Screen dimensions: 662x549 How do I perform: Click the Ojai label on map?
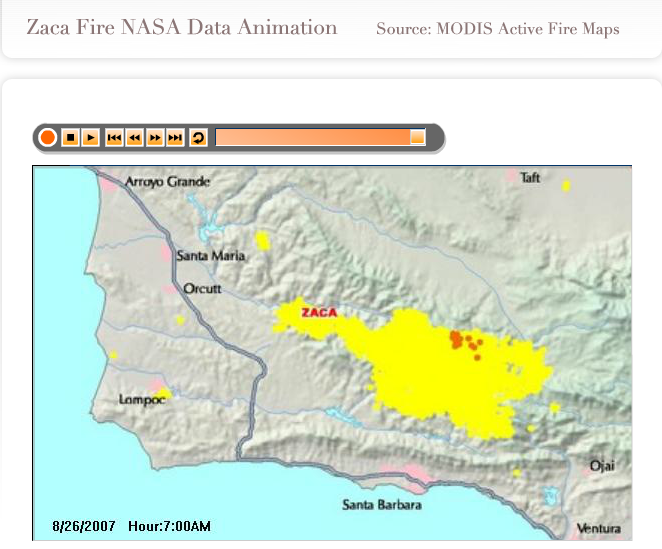click(602, 466)
